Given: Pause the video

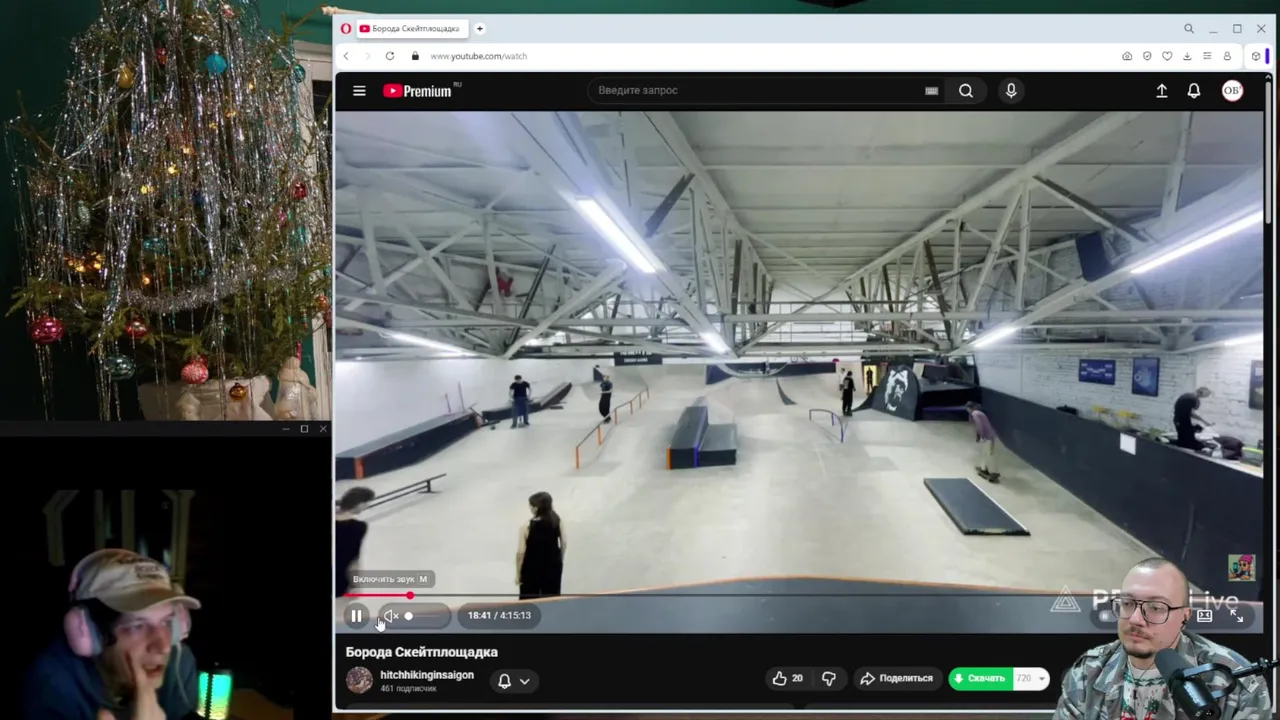Looking at the screenshot, I should [356, 616].
